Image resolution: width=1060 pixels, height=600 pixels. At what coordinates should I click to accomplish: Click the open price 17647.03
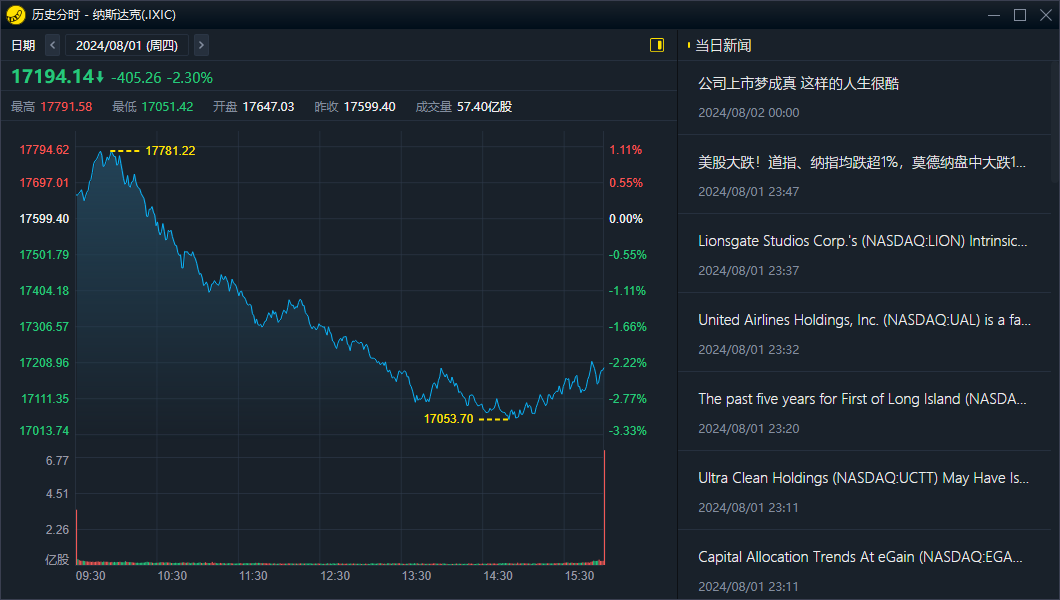268,107
